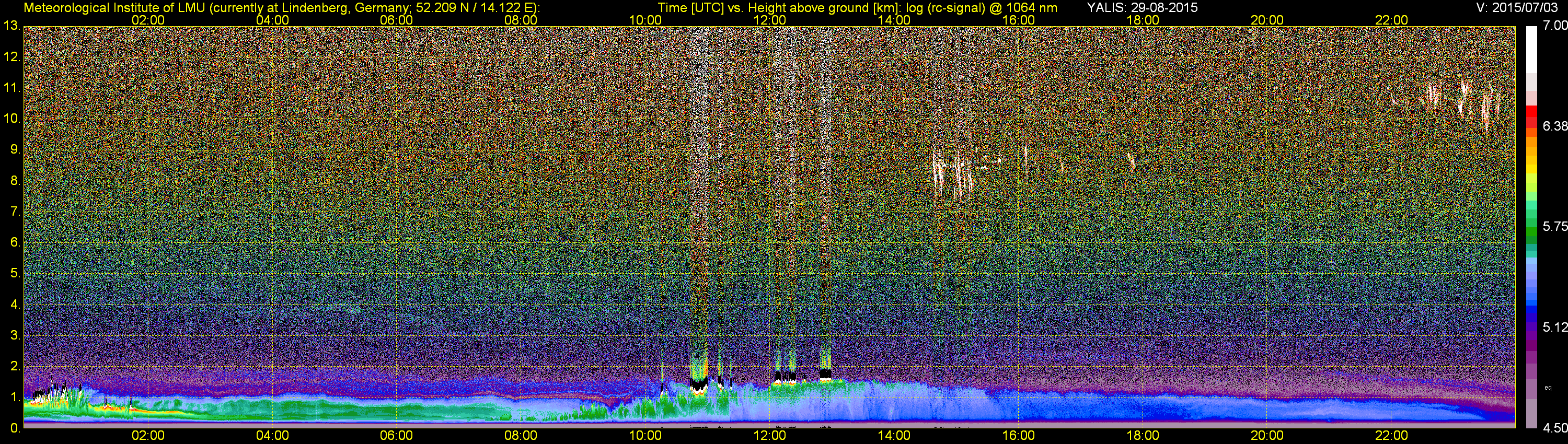Select the 02:00 label on the top time axis
The width and height of the screenshot is (1568, 444).
(148, 20)
